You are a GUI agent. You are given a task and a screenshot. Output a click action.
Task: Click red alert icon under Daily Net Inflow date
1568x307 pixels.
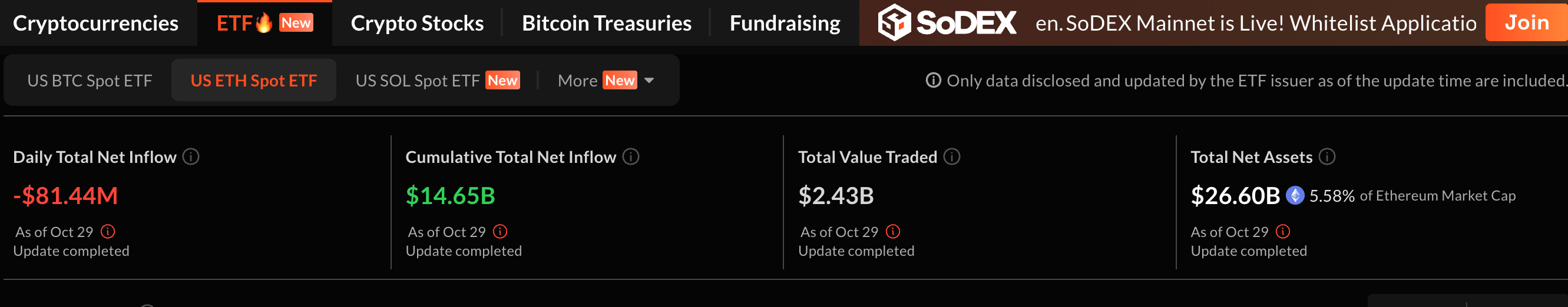[x=108, y=232]
